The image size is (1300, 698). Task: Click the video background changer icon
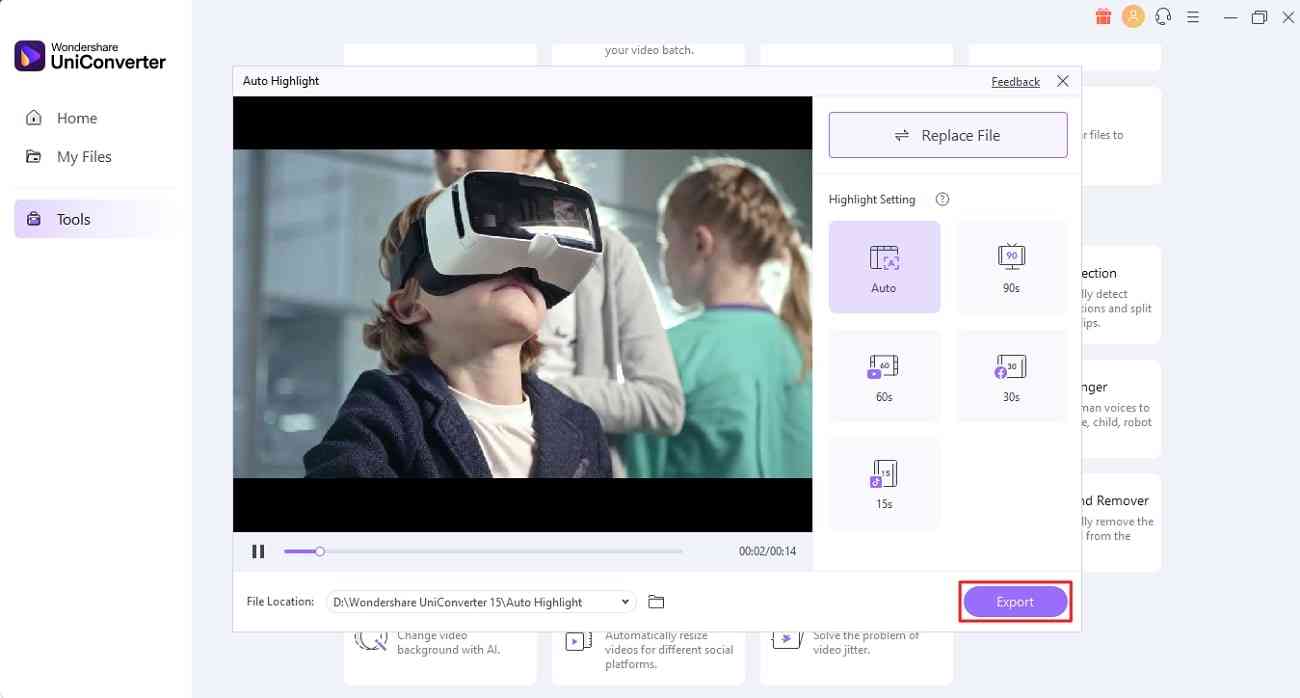(x=371, y=640)
